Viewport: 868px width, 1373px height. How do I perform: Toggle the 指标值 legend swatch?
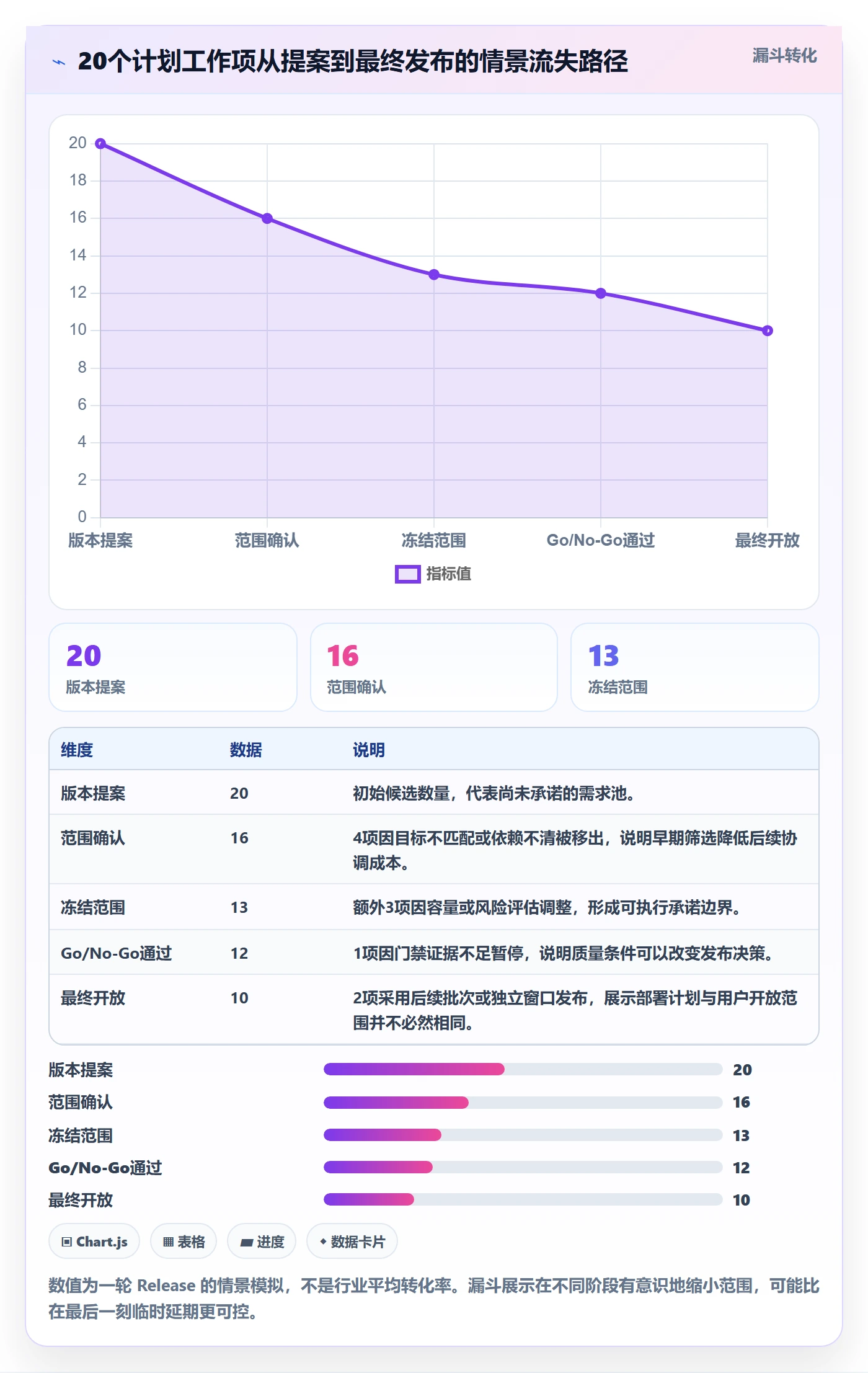point(408,574)
